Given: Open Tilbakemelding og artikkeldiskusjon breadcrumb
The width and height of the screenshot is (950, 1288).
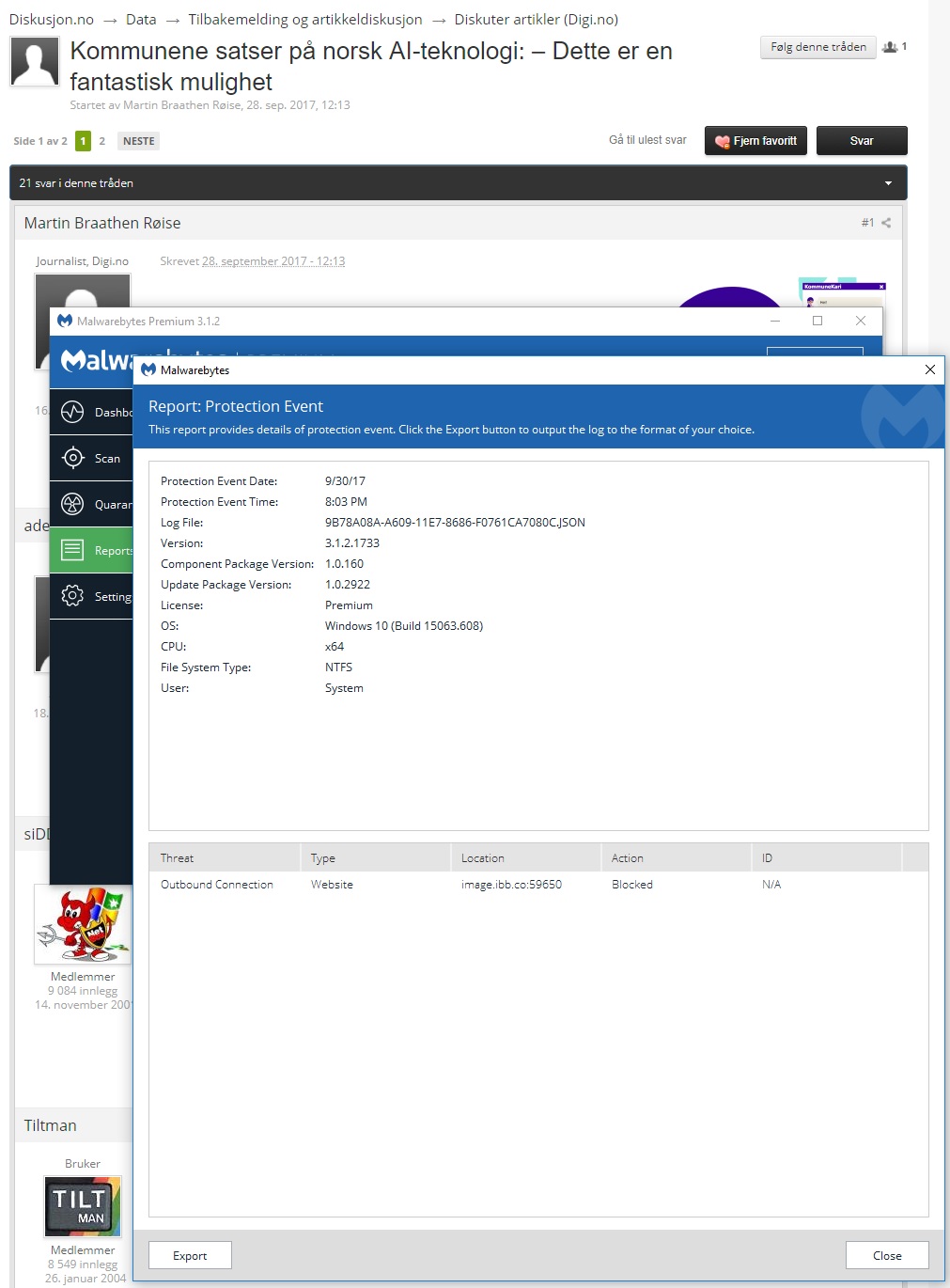Looking at the screenshot, I should [x=305, y=20].
